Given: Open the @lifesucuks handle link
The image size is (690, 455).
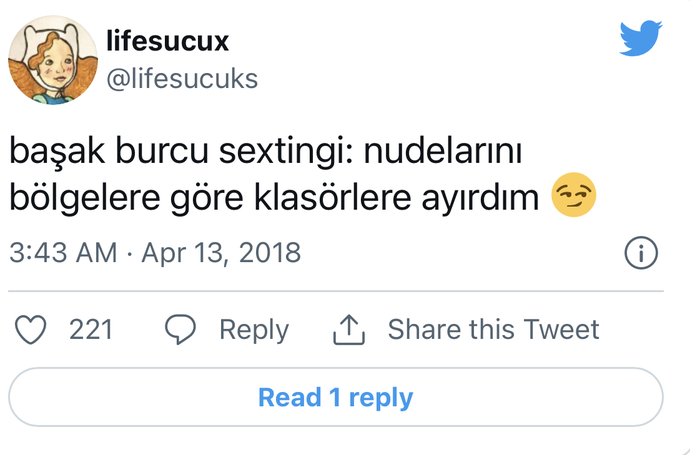Looking at the screenshot, I should click(181, 78).
